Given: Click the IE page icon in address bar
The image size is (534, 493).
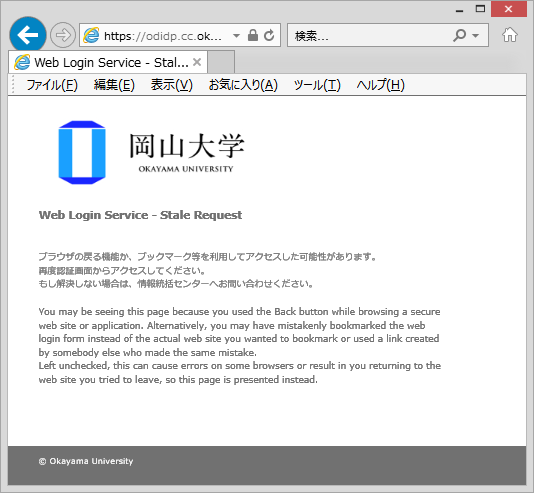Looking at the screenshot, I should (x=91, y=35).
